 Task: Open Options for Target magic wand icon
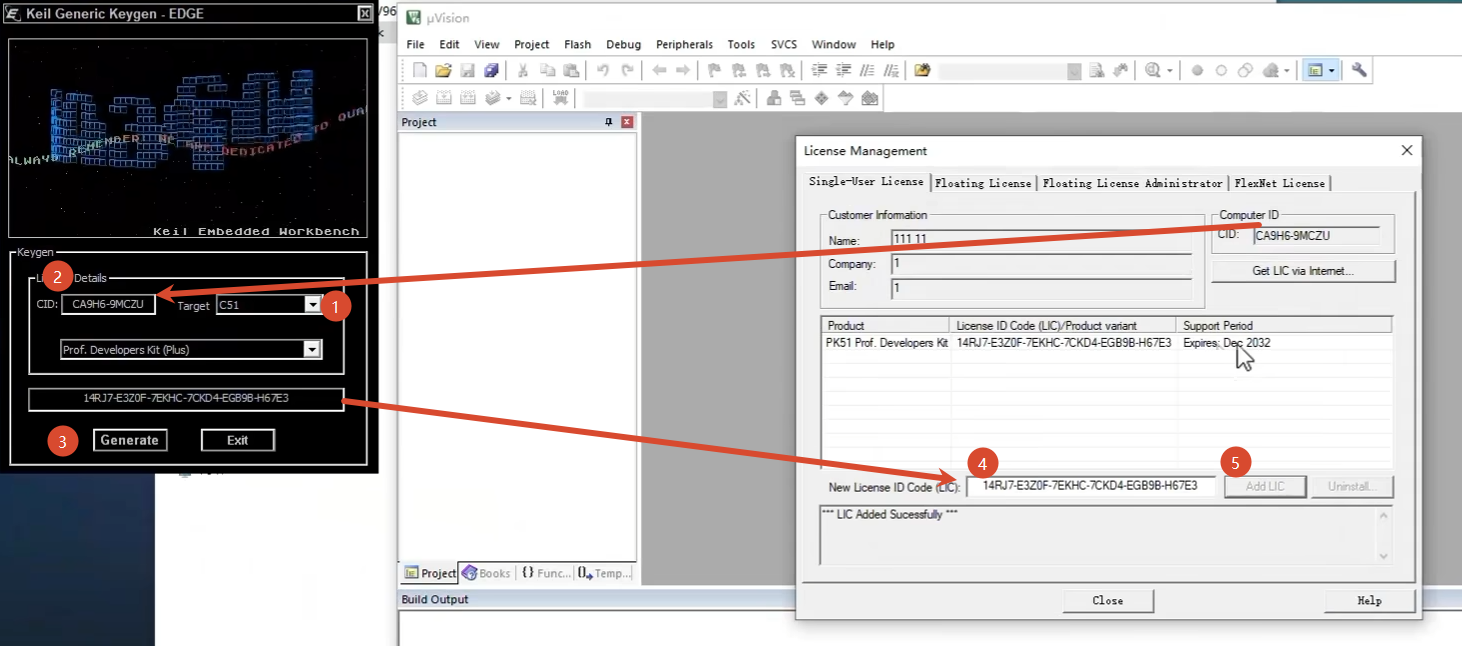pyautogui.click(x=742, y=98)
